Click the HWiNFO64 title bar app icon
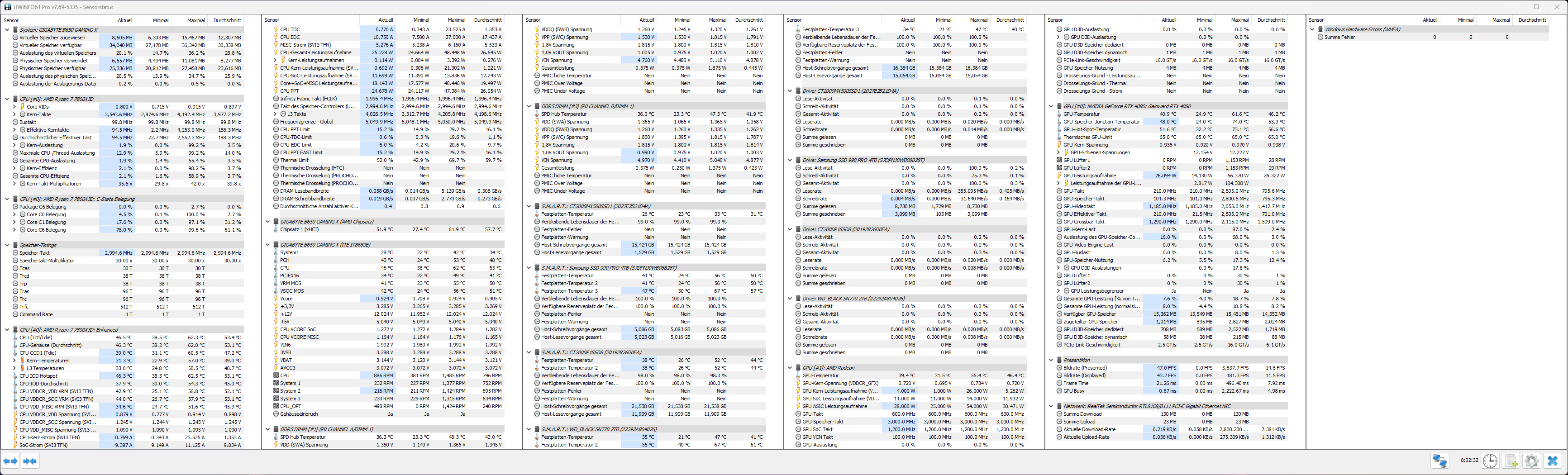1568x475 pixels. pyautogui.click(x=7, y=7)
